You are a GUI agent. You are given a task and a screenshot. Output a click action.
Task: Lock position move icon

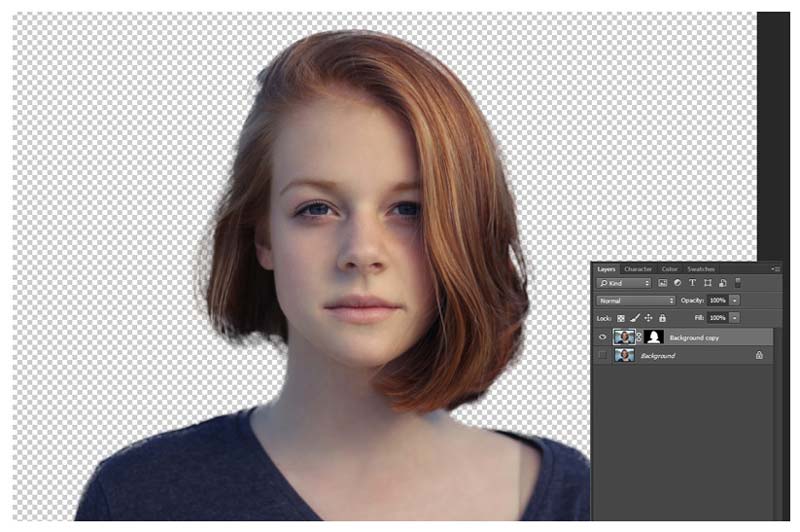648,318
